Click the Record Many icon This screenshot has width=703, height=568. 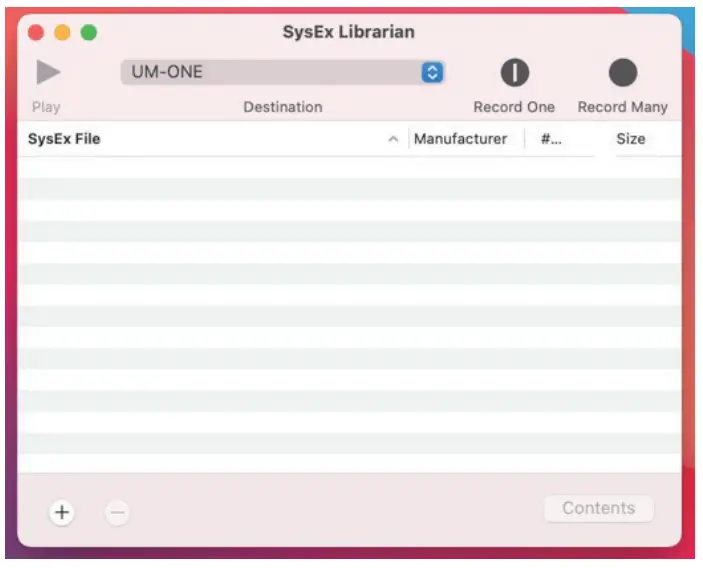tap(623, 72)
